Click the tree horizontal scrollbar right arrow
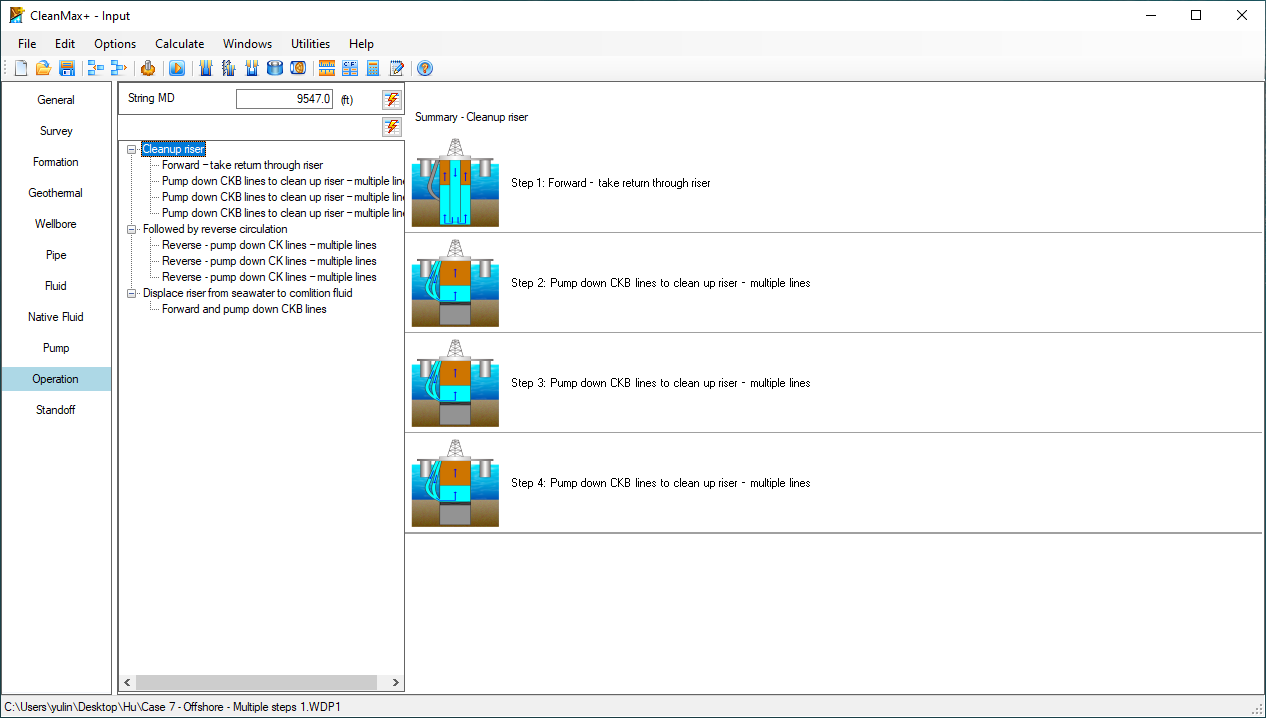This screenshot has width=1266, height=718. [x=396, y=683]
